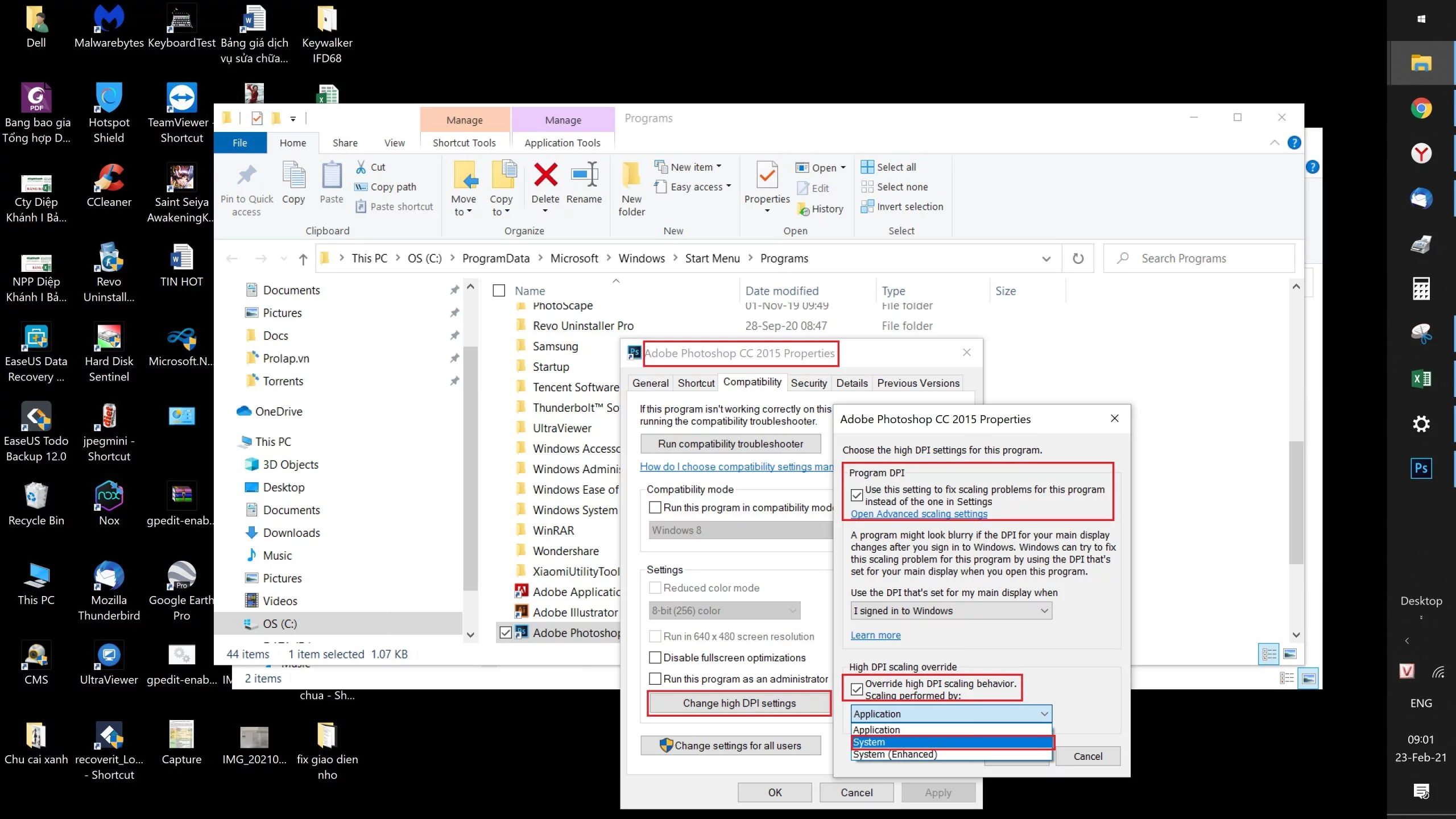Enable 'Run this program as an administrator' checkbox

[655, 679]
